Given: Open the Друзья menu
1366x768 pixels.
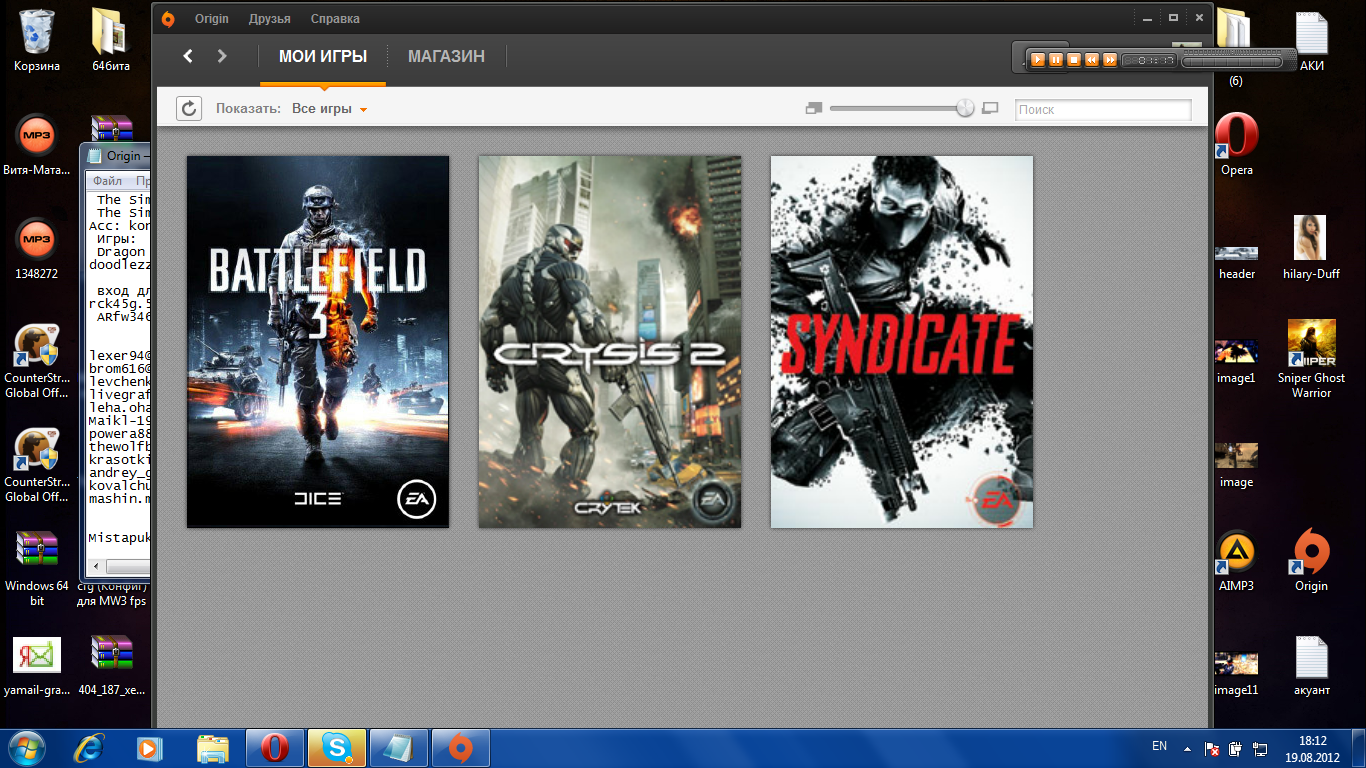Looking at the screenshot, I should click(270, 19).
